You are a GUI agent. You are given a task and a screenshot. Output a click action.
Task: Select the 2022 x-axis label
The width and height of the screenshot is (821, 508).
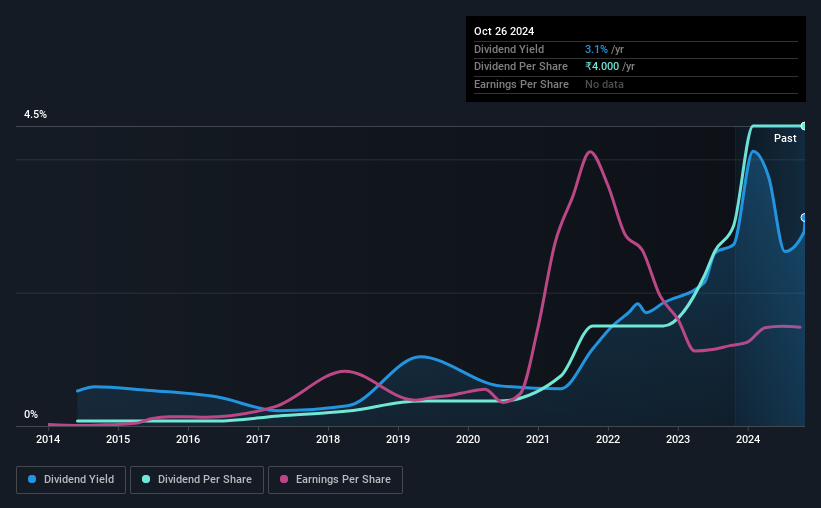tap(608, 439)
